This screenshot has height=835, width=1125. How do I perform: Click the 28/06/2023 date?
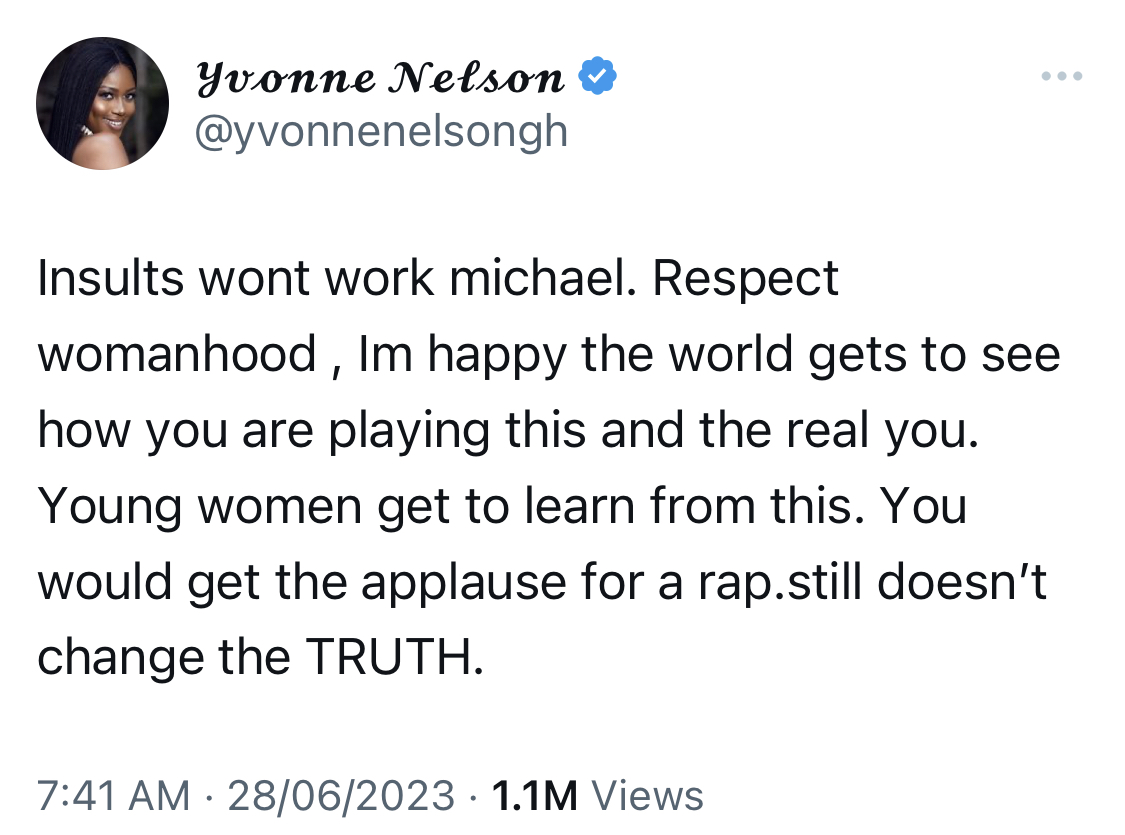point(342,796)
